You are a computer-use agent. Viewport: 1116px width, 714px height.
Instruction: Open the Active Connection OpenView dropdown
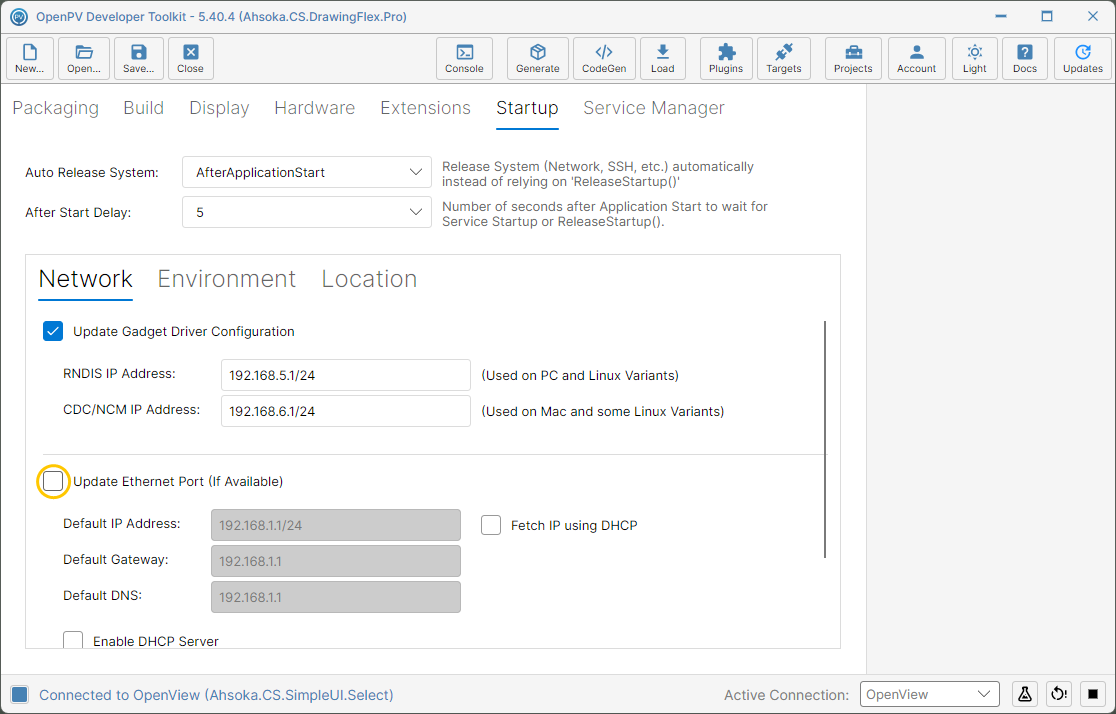pos(930,694)
